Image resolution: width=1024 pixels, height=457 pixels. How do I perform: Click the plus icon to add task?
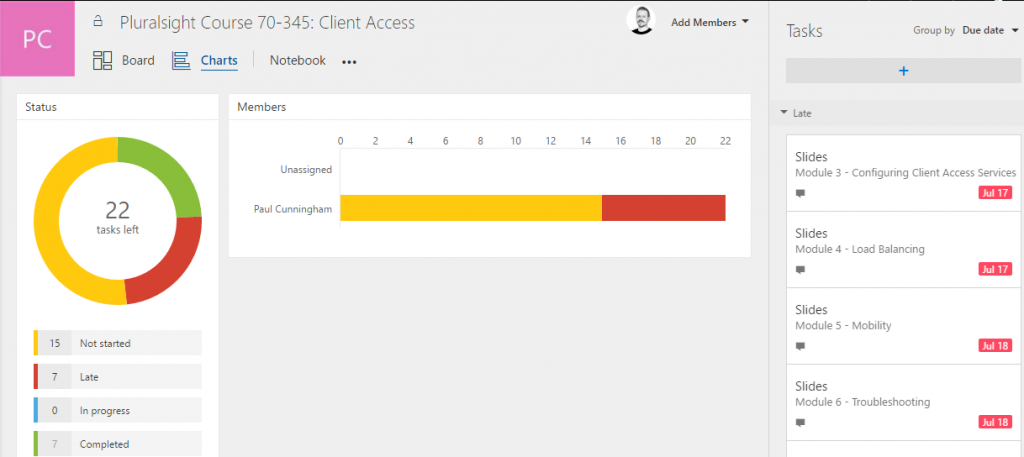(x=904, y=71)
